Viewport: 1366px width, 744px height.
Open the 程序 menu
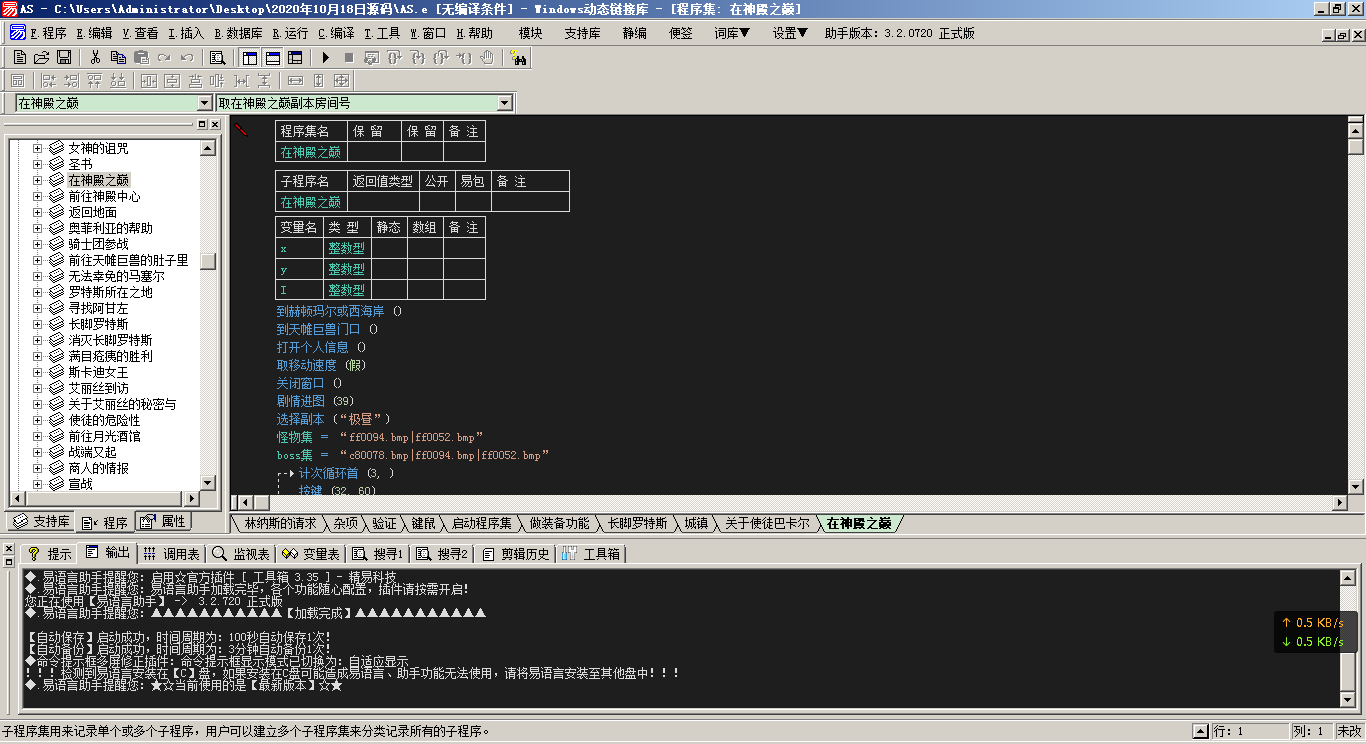click(49, 33)
